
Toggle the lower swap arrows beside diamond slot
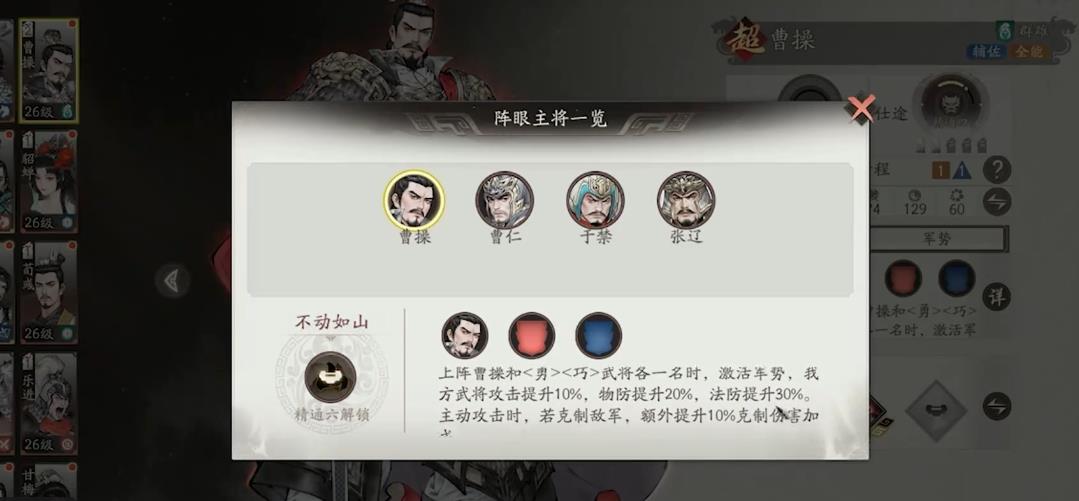[x=996, y=406]
